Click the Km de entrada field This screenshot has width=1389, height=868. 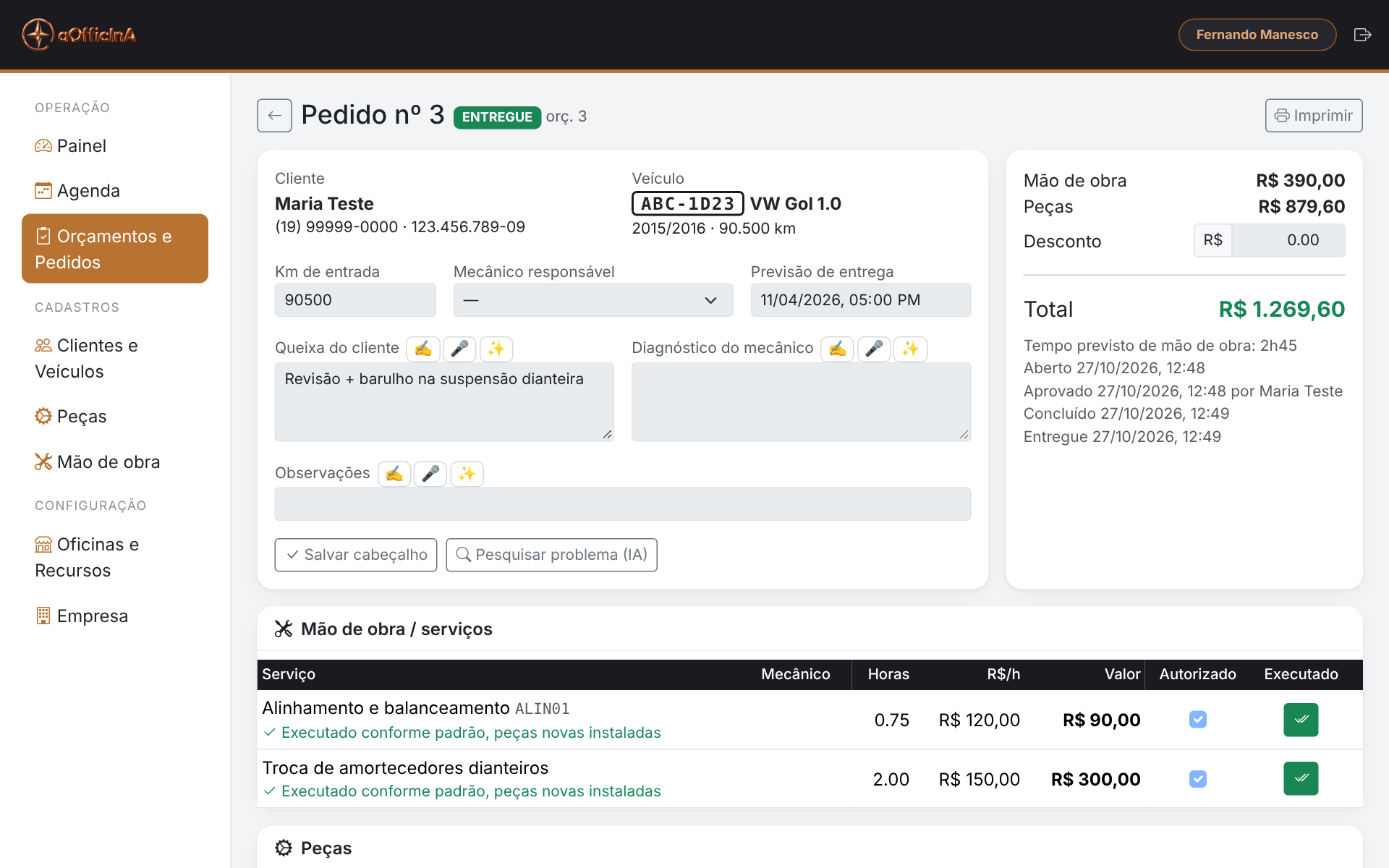(x=355, y=300)
